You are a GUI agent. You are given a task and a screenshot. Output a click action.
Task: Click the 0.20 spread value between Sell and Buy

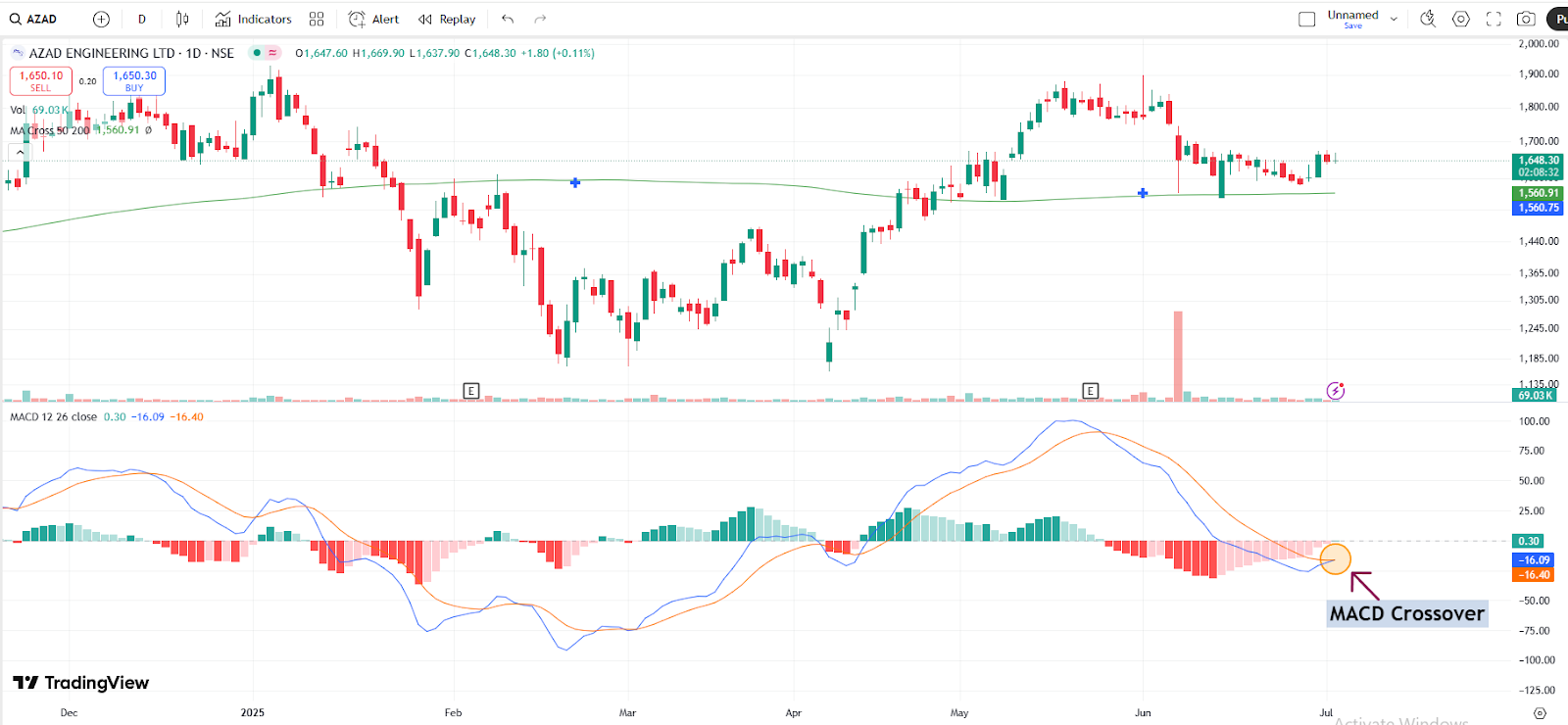87,81
